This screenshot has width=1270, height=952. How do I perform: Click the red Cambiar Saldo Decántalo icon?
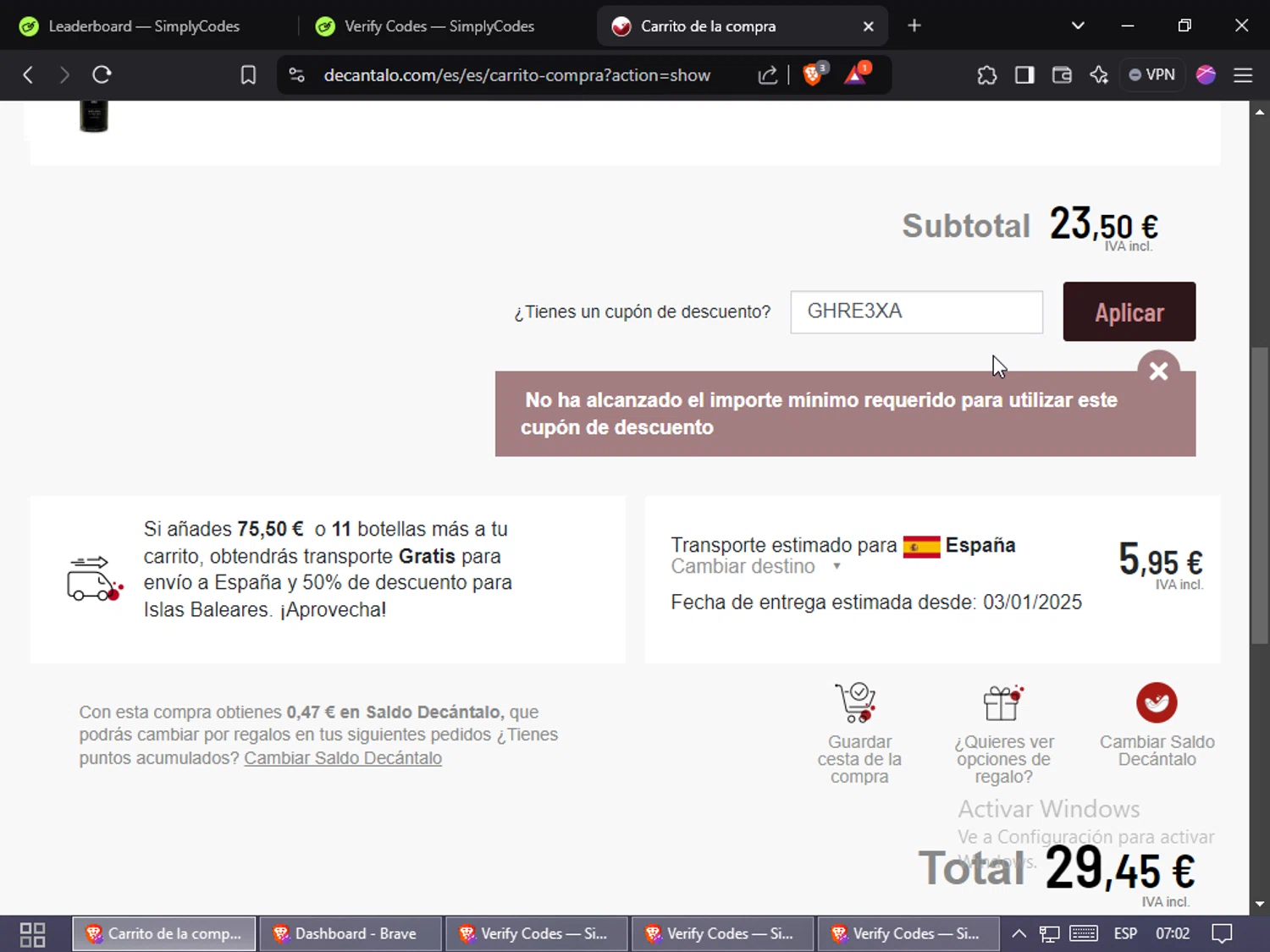coord(1157,702)
